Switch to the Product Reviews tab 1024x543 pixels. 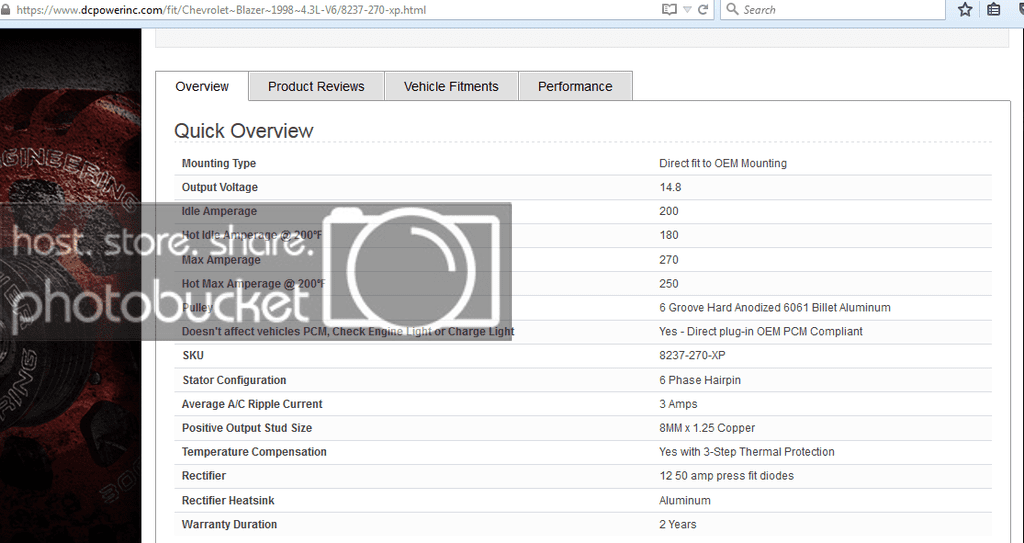tap(316, 86)
